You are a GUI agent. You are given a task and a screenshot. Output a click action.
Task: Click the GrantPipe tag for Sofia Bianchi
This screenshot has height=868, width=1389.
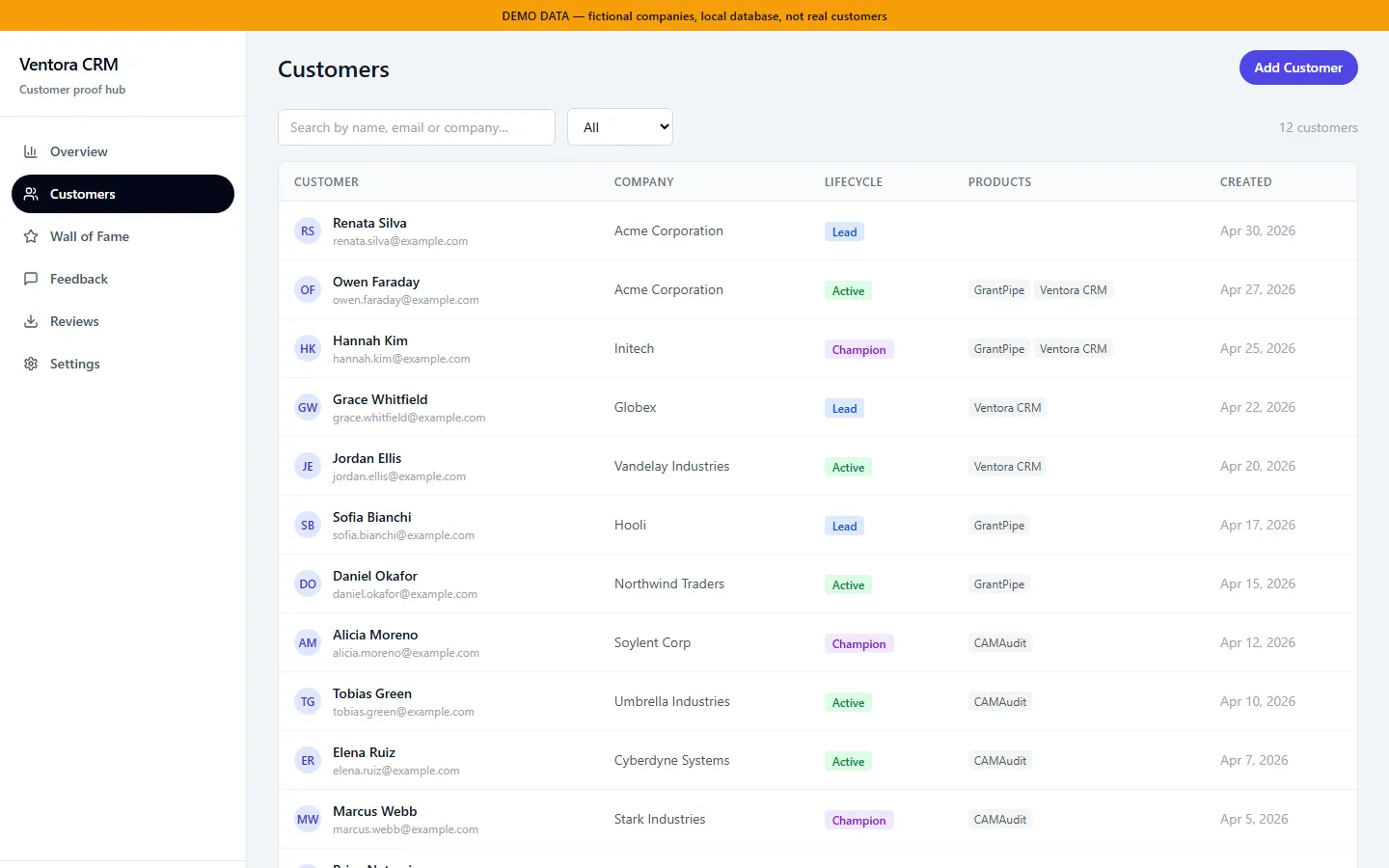click(999, 525)
